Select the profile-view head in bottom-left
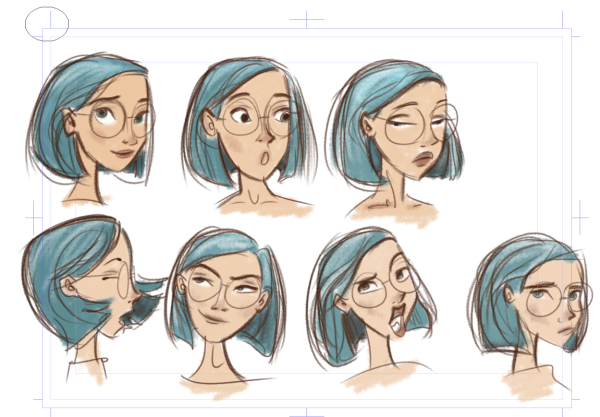The height and width of the screenshot is (417, 600). 85,290
